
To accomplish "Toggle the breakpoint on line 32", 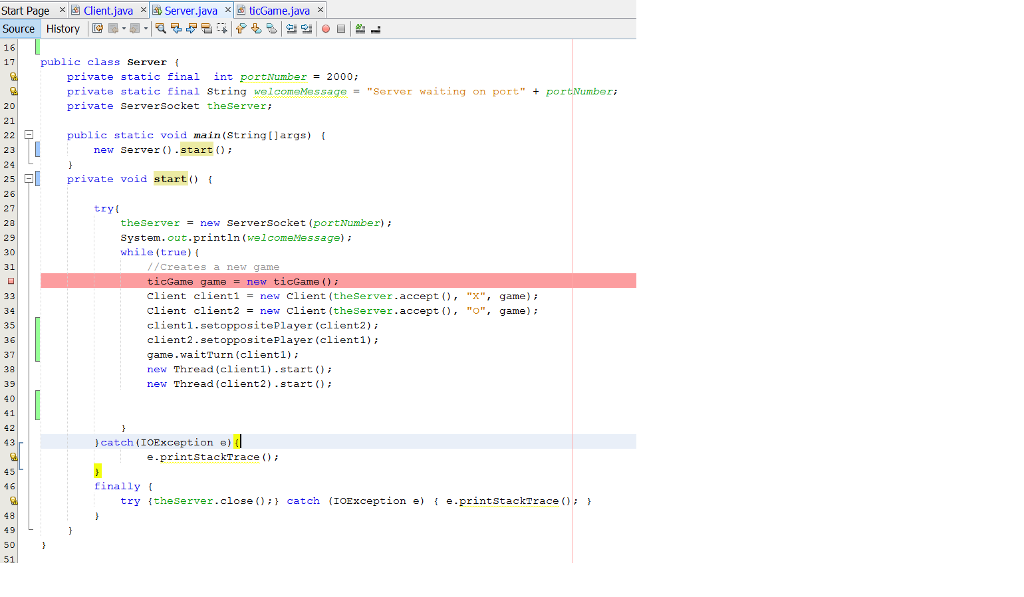I will click(x=9, y=281).
